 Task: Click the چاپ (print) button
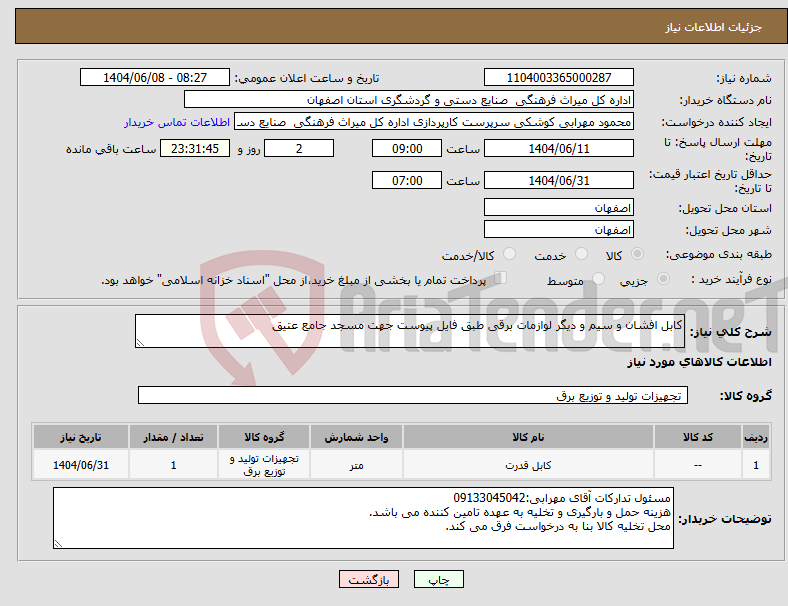(438, 579)
